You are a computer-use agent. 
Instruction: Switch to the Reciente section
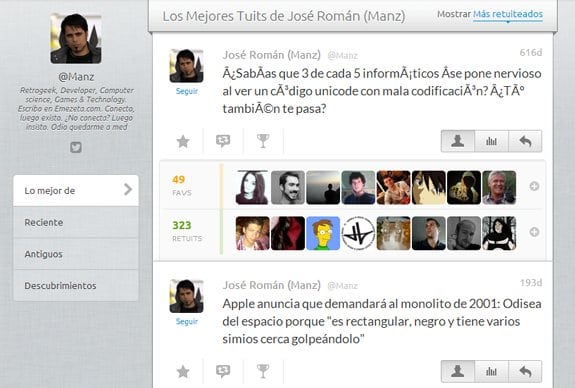click(x=76, y=222)
